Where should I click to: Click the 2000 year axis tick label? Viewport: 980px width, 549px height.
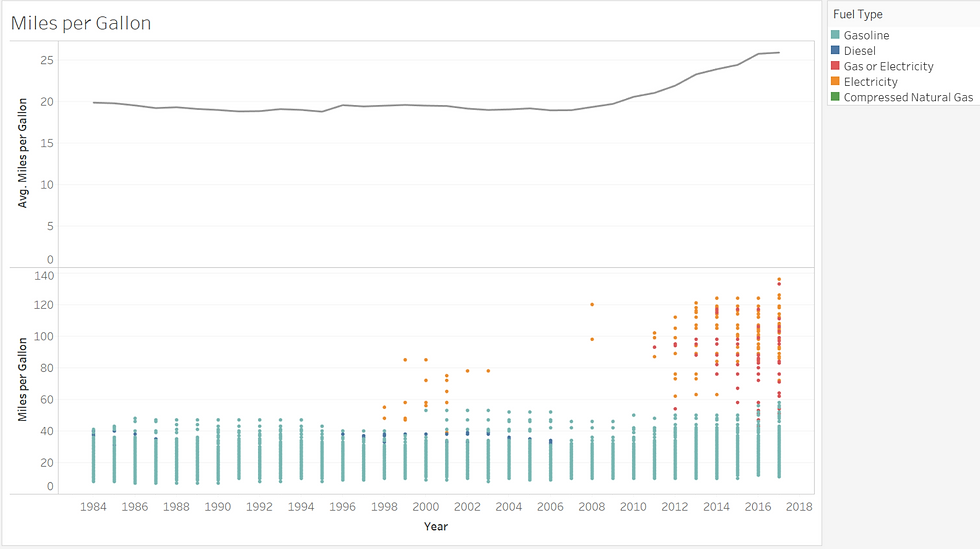click(426, 506)
